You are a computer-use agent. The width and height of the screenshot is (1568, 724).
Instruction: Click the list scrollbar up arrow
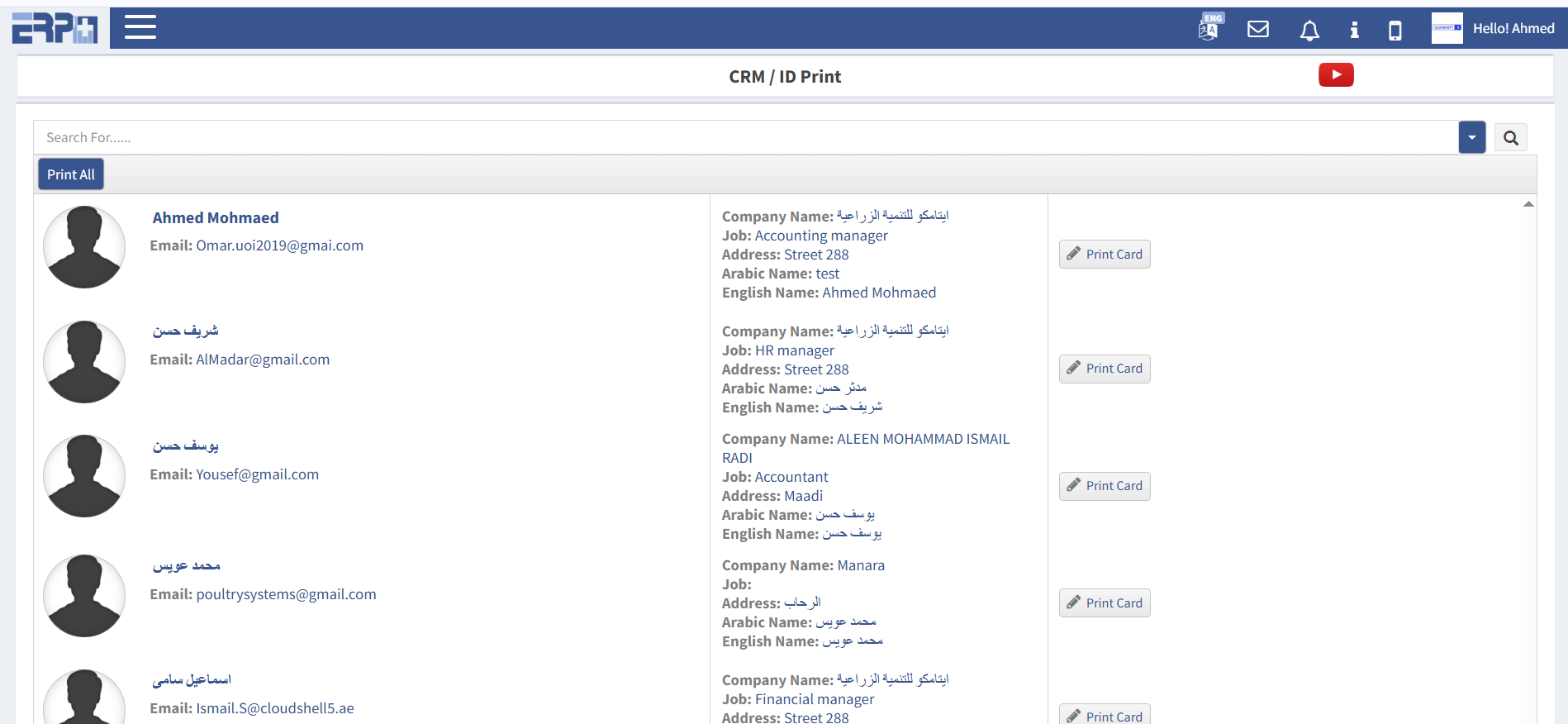(x=1528, y=204)
